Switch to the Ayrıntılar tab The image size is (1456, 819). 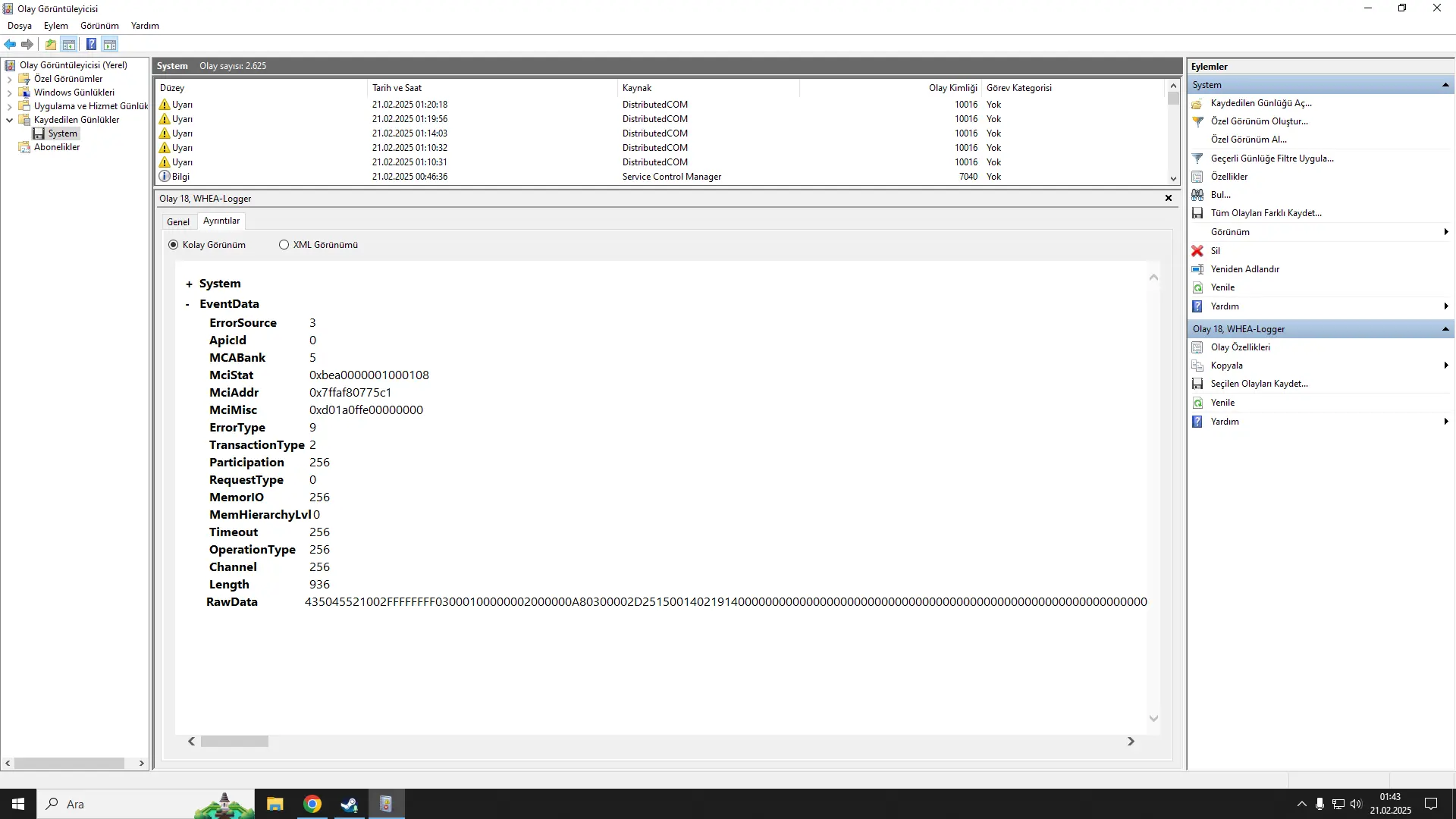point(221,221)
